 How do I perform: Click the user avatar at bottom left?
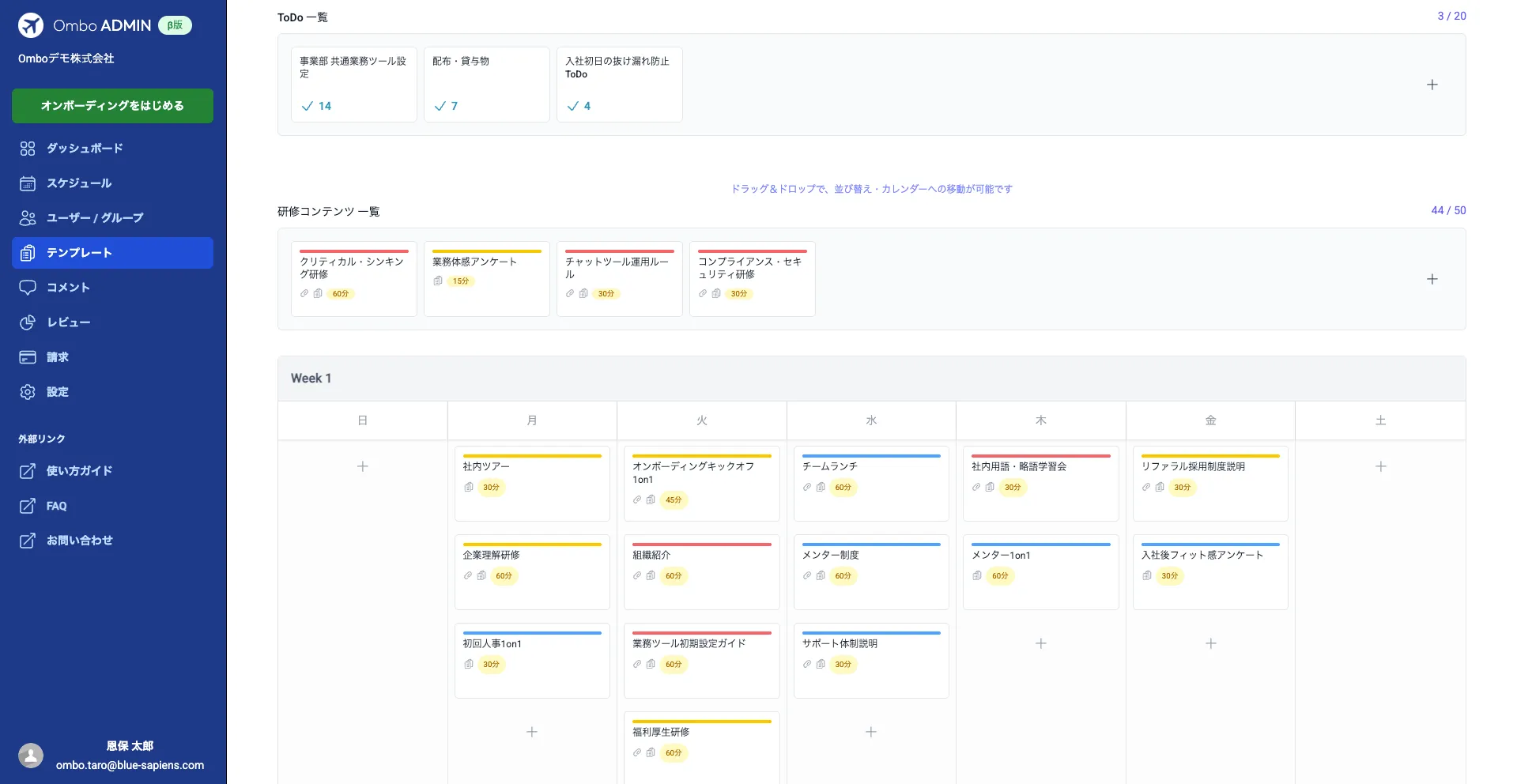pos(31,756)
